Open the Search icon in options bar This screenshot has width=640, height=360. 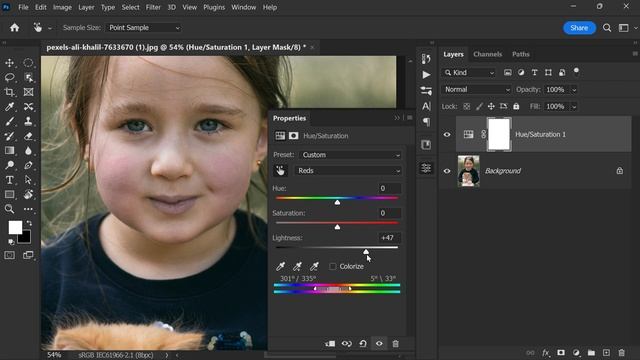[x=607, y=28]
